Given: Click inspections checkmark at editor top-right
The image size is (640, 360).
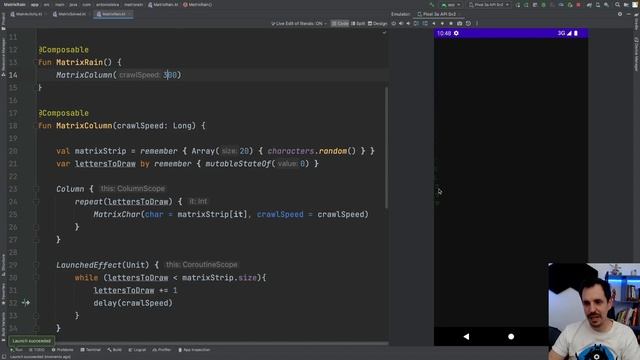Looking at the screenshot, I should (384, 32).
